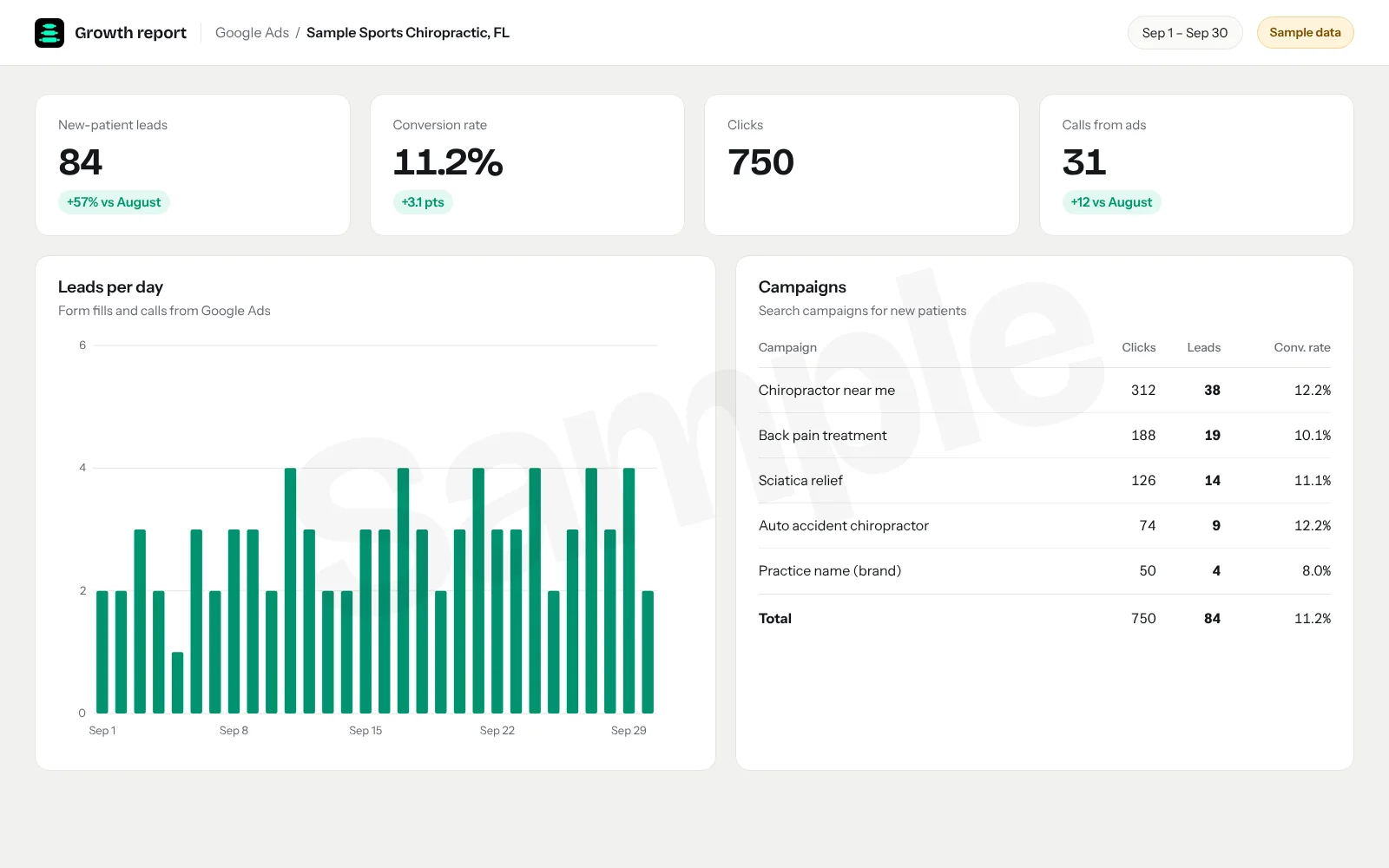Click the Growth report logo icon
Image resolution: width=1389 pixels, height=868 pixels.
pos(49,33)
